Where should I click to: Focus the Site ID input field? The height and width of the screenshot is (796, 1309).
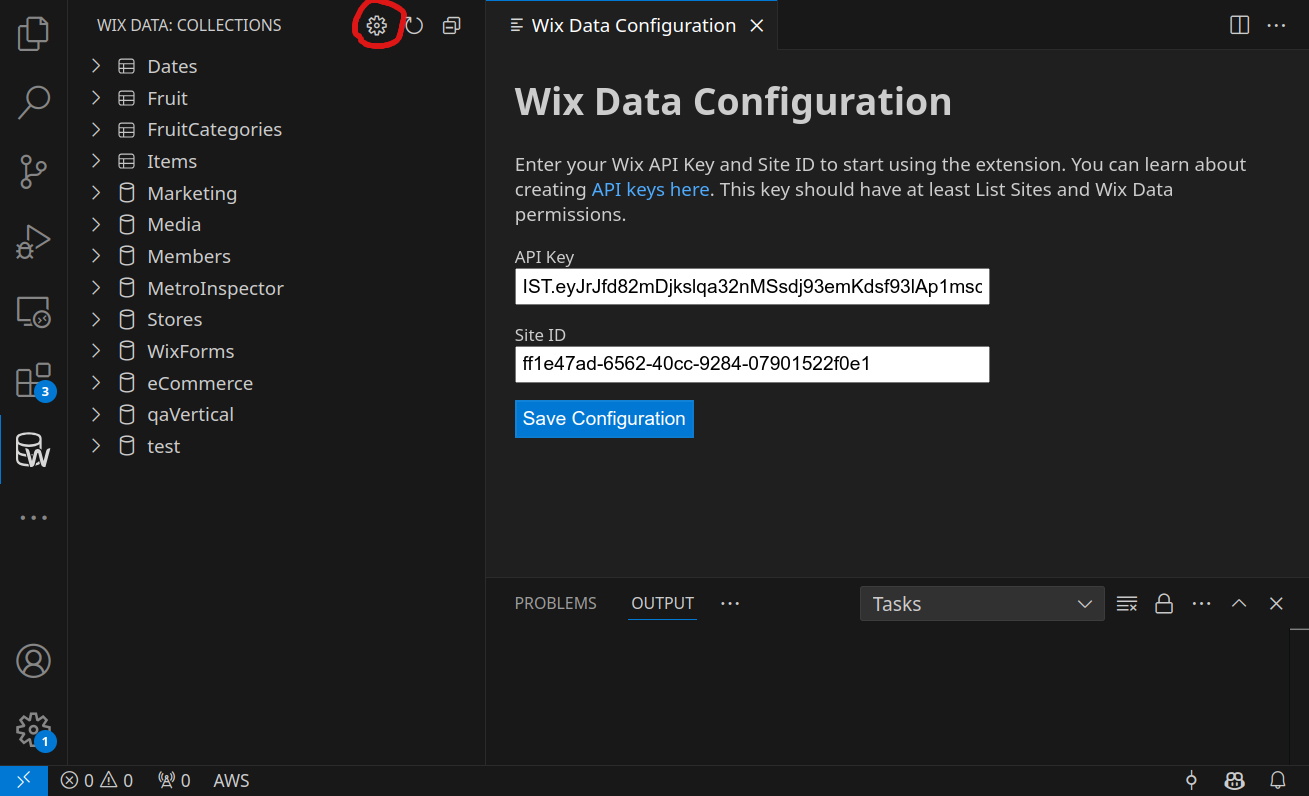(752, 364)
